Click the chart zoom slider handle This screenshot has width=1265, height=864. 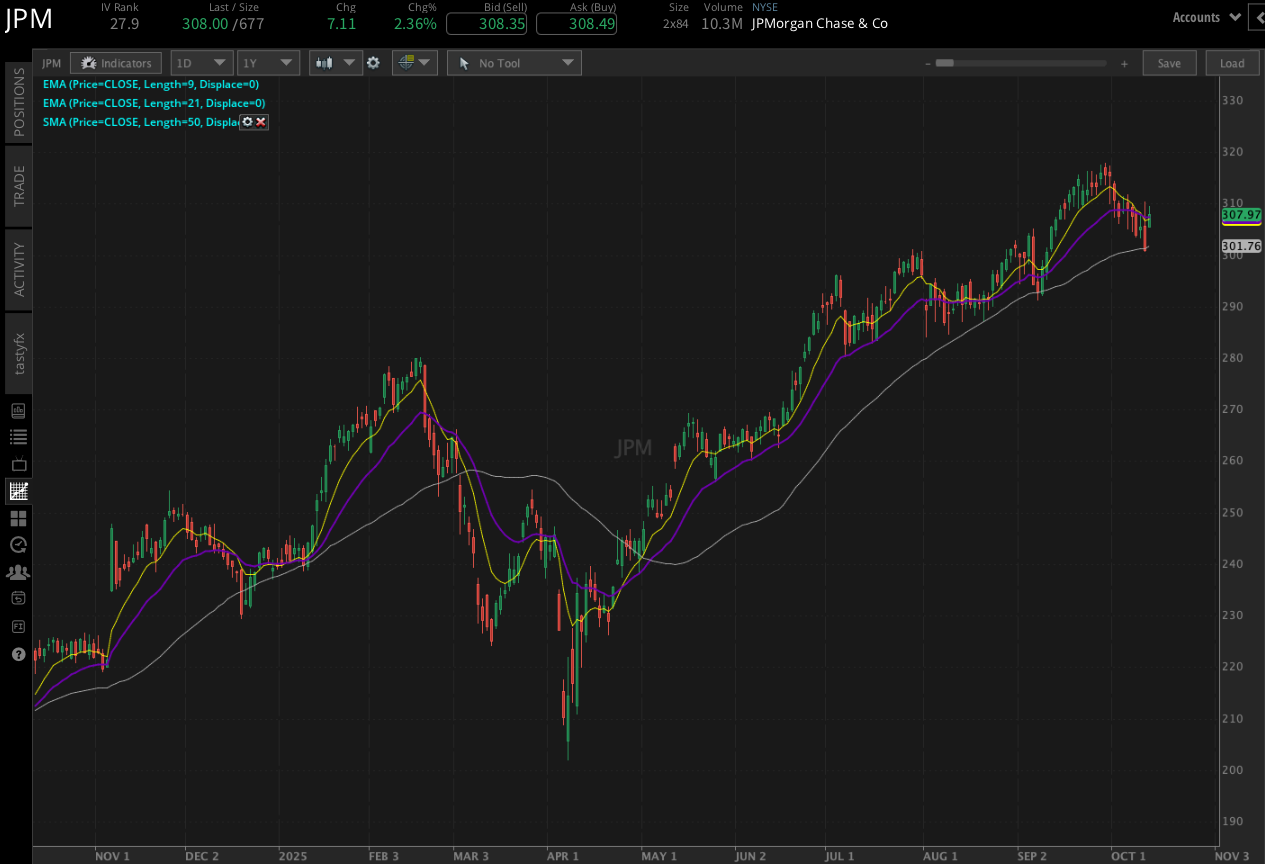[944, 63]
